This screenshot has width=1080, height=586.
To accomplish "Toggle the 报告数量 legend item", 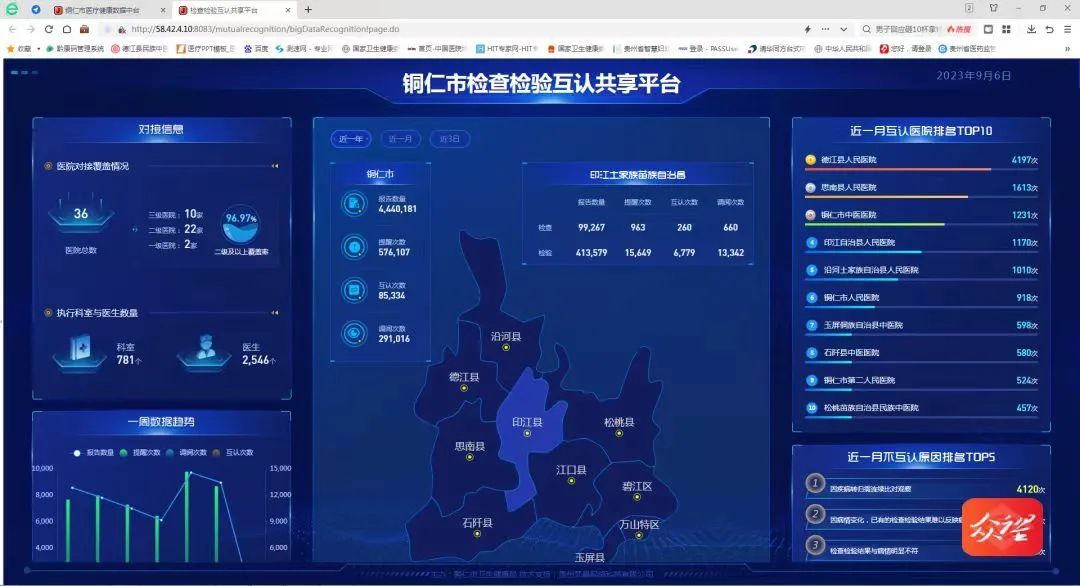I will click(94, 452).
